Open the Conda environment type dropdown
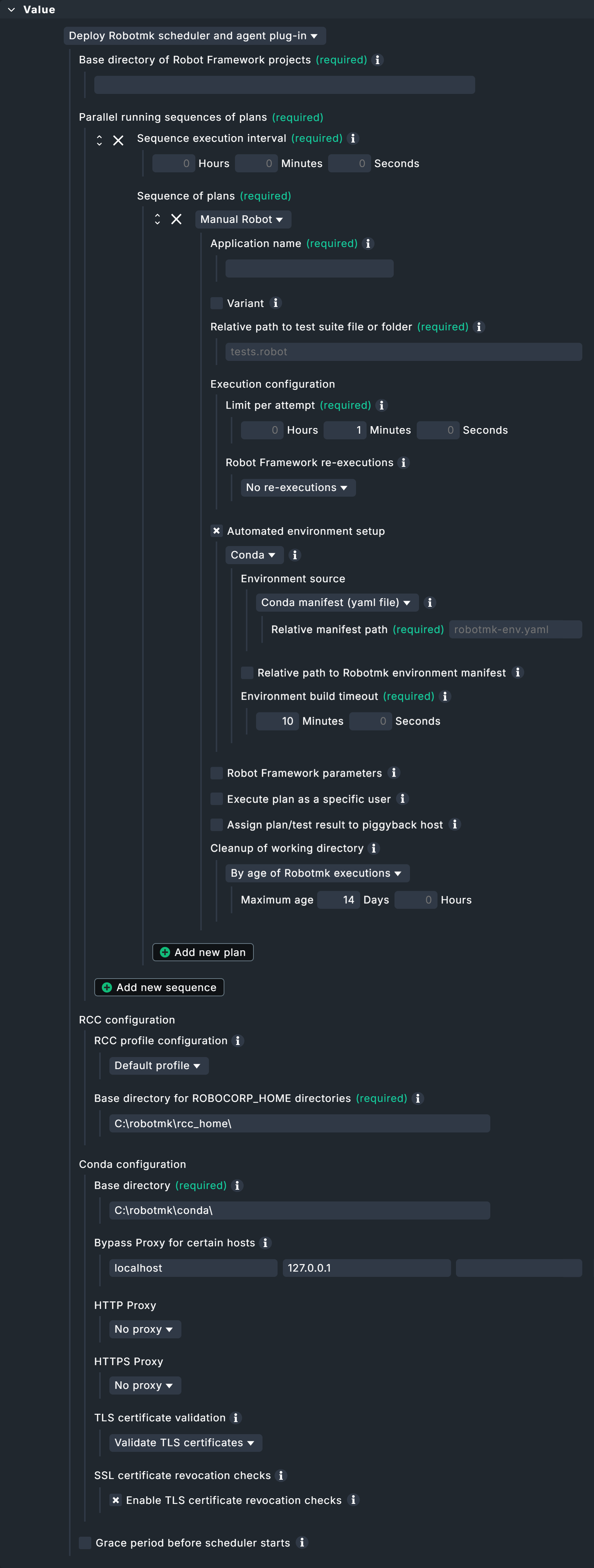 coord(255,554)
